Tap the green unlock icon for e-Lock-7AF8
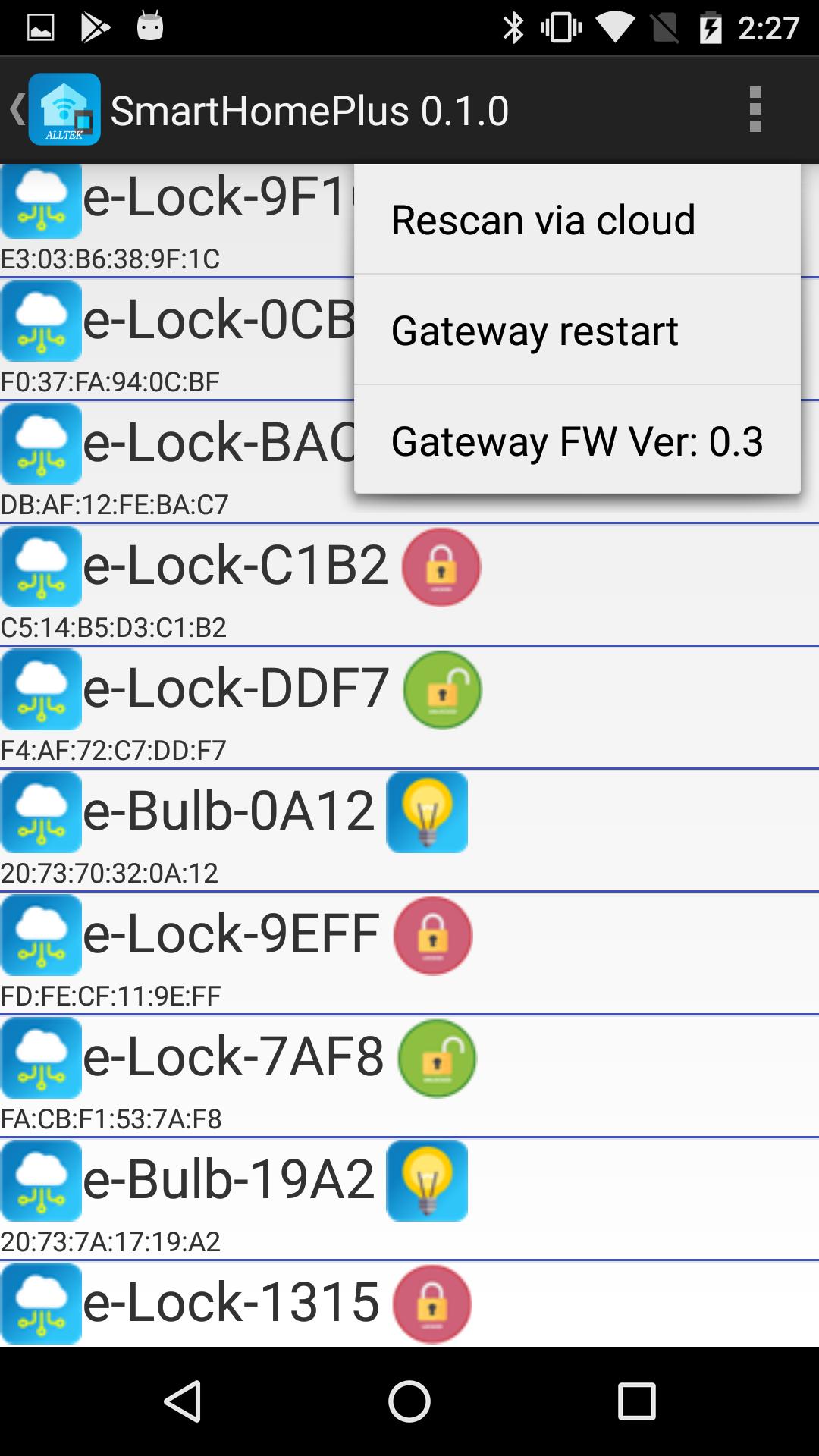The image size is (819, 1456). point(438,1058)
